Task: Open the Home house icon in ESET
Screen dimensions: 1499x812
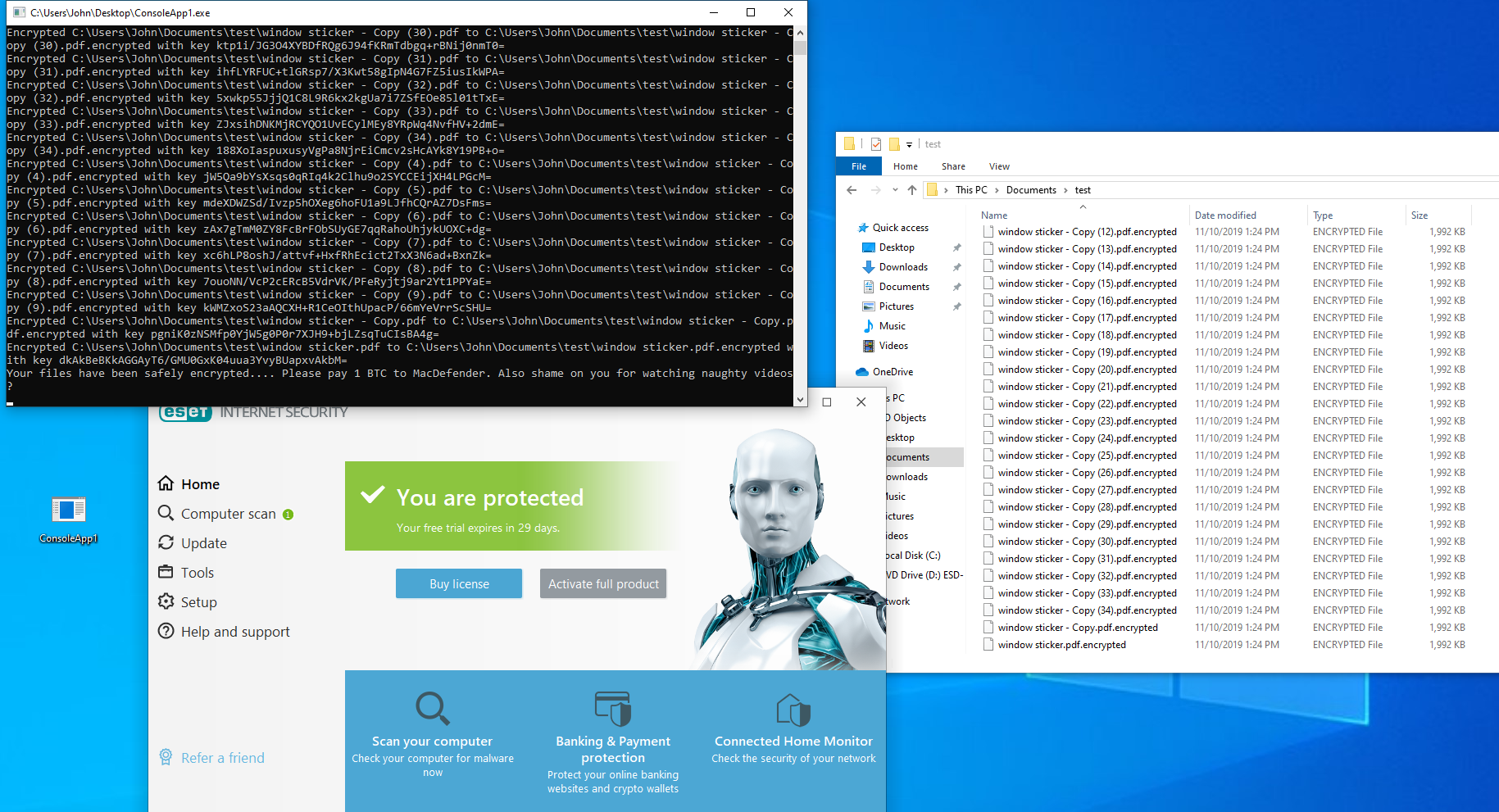Action: (166, 483)
